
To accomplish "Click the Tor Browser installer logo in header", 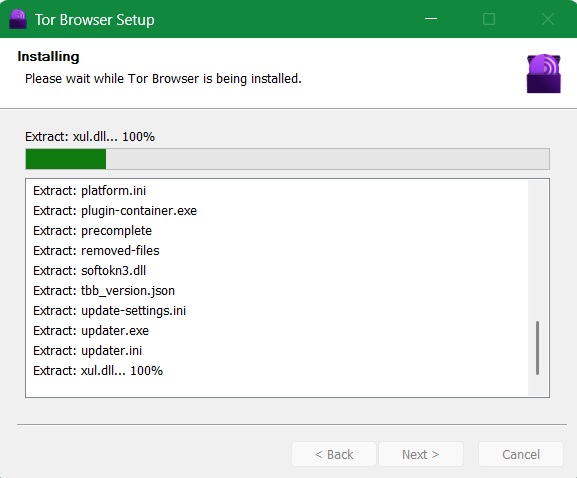I will 544,74.
